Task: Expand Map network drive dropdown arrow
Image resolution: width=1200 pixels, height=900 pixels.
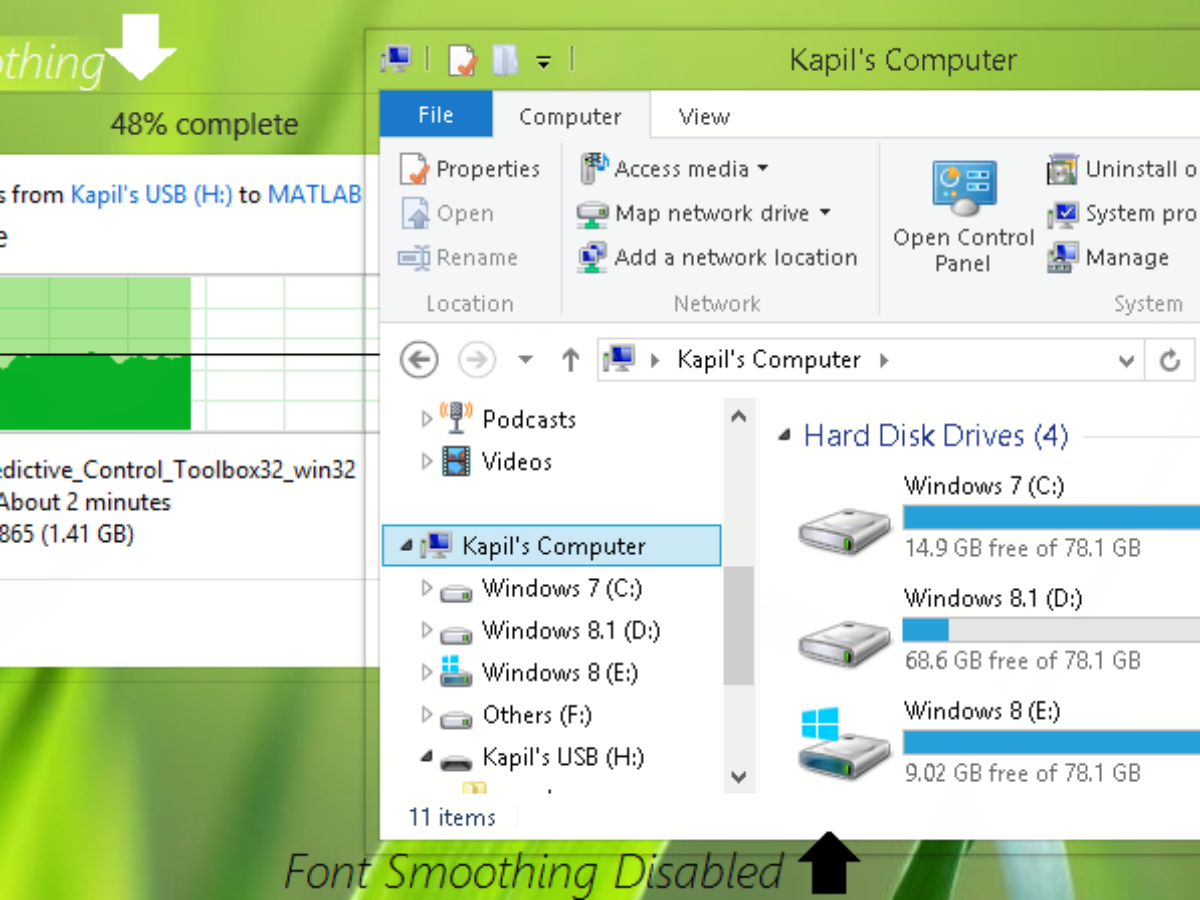Action: tap(825, 213)
